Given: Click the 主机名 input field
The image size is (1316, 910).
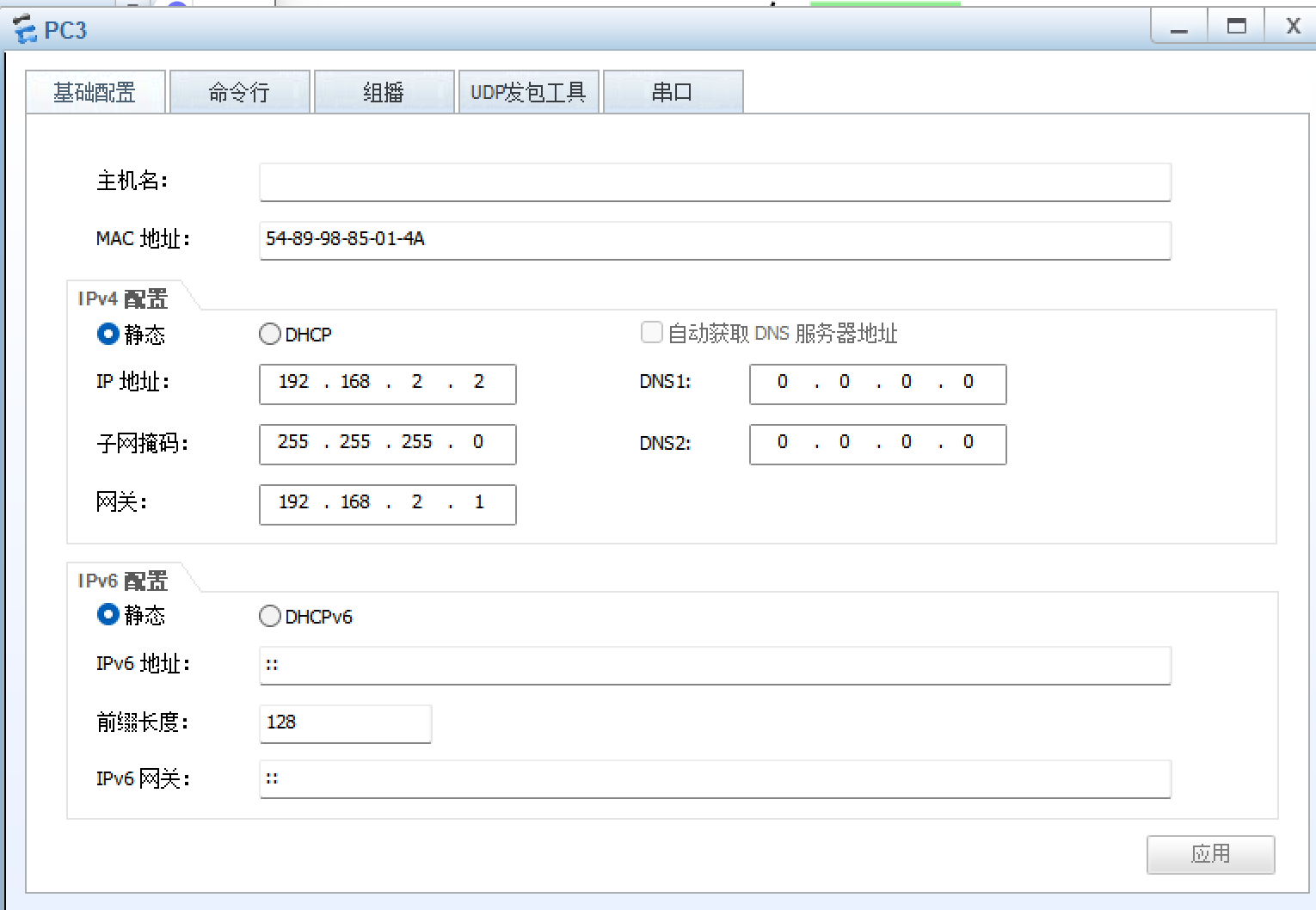Looking at the screenshot, I should tap(715, 182).
